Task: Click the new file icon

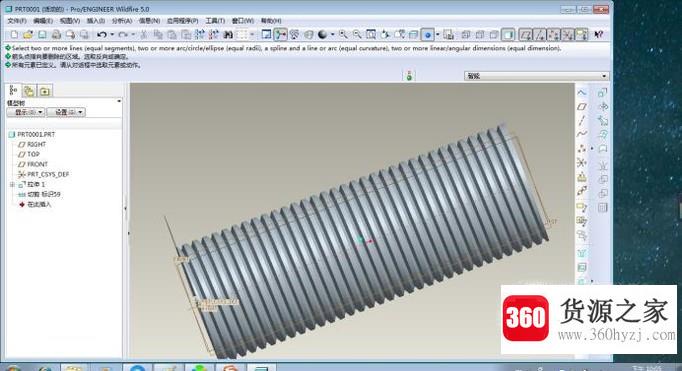Action: (14, 34)
